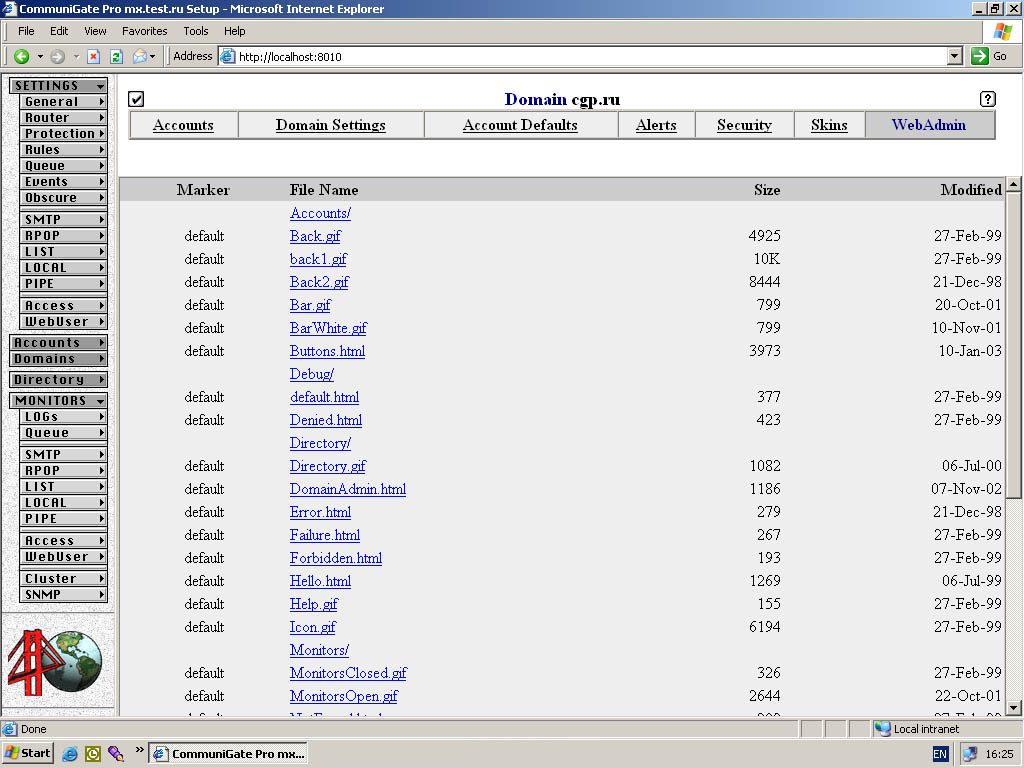Expand the Address bar dropdown list
Image resolution: width=1024 pixels, height=768 pixels.
tap(955, 56)
